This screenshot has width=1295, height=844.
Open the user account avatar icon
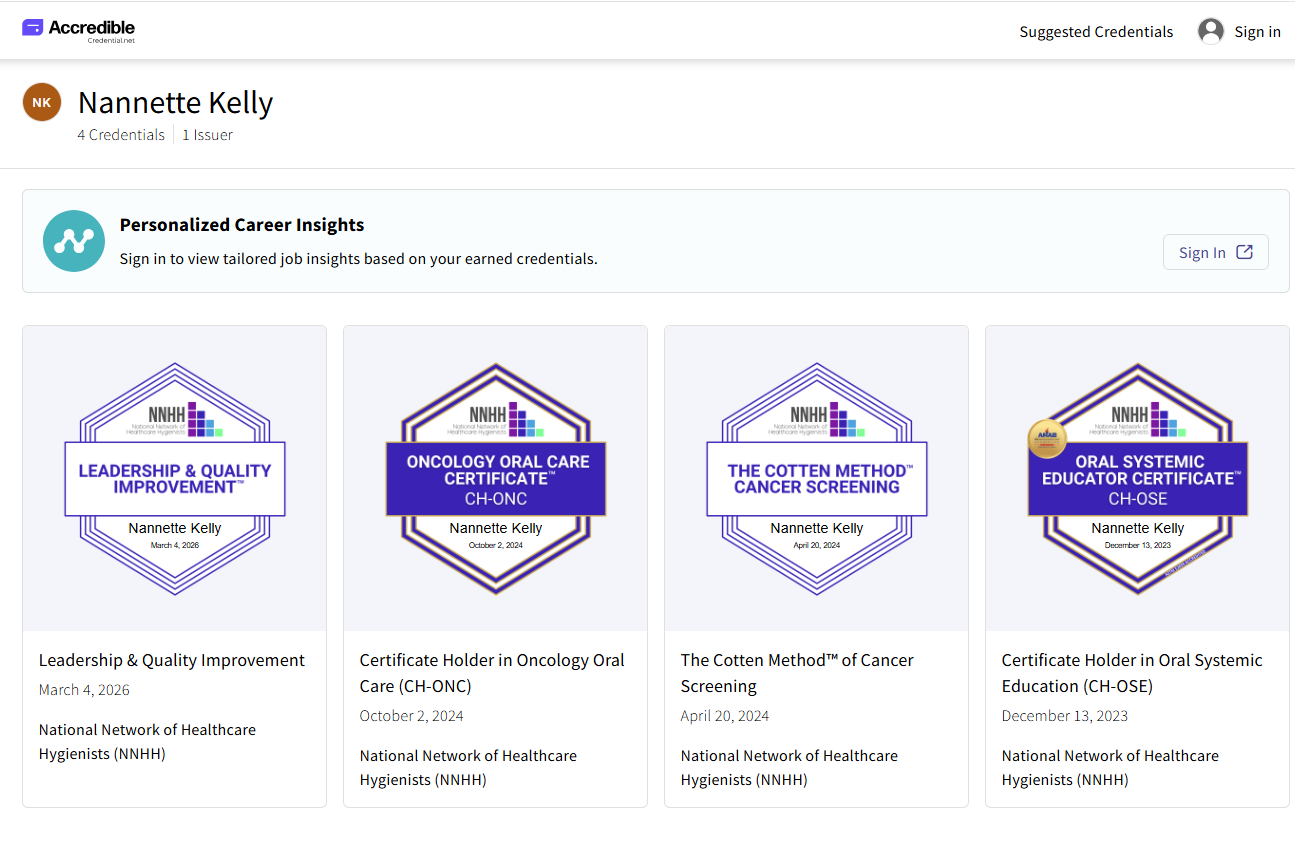point(1211,31)
